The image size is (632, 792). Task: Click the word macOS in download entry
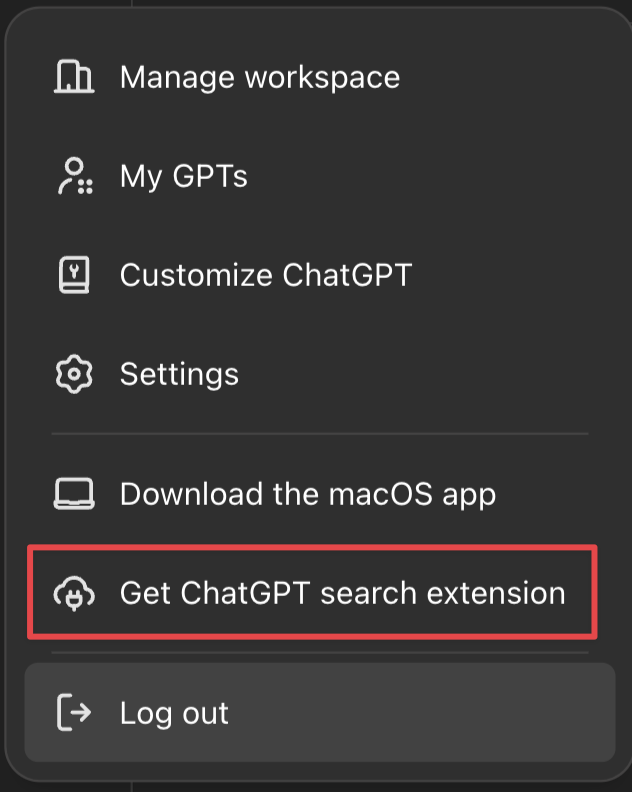click(x=381, y=494)
